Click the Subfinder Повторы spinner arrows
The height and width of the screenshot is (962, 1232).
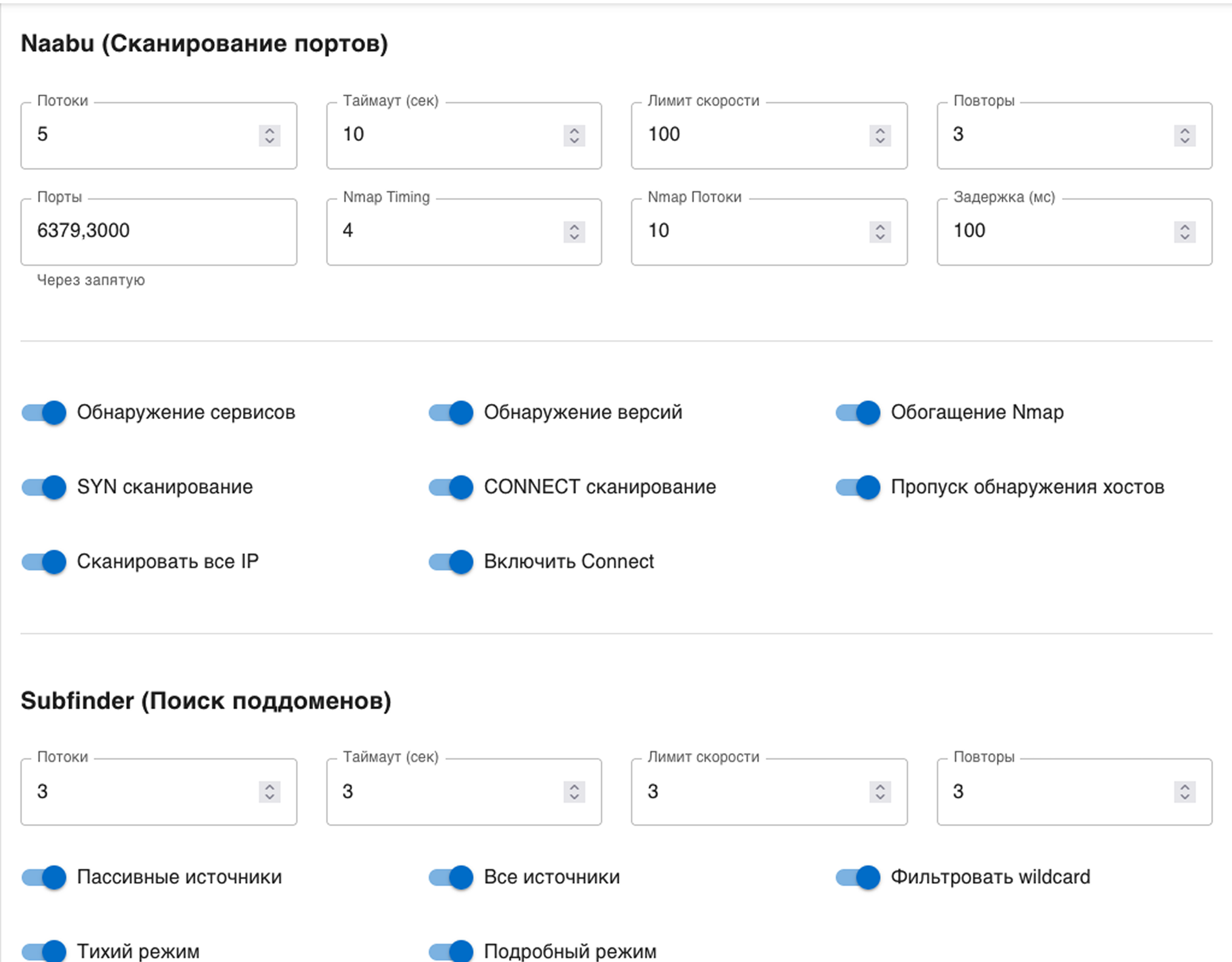[1185, 792]
